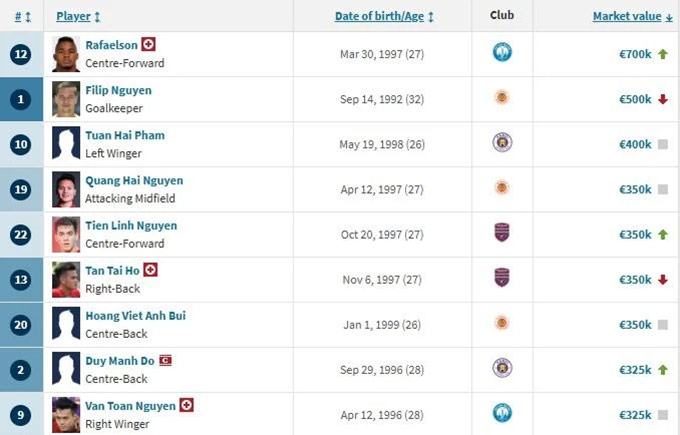The width and height of the screenshot is (680, 435).
Task: Click red down arrow beside Filip Nguyen's €500k
Action: (663, 99)
